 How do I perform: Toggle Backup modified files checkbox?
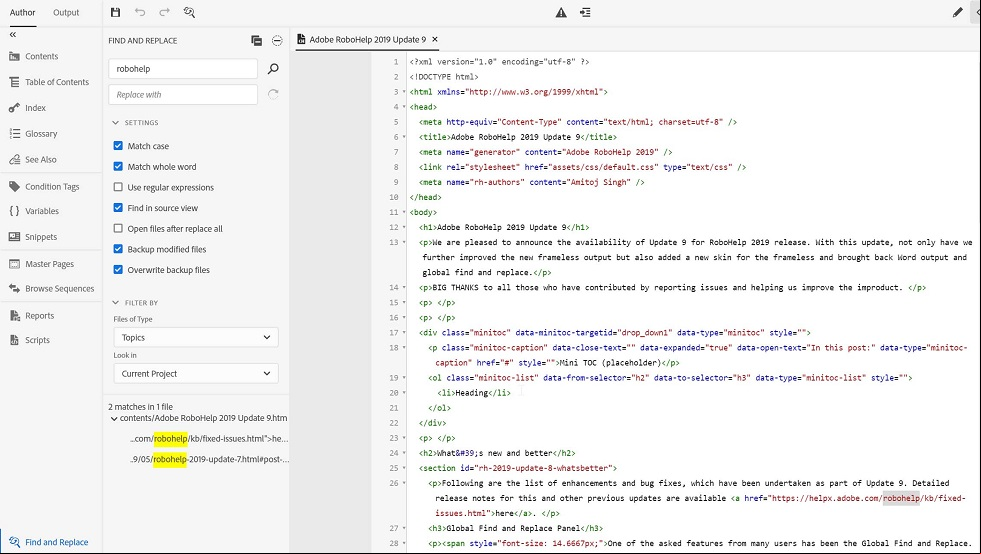tap(118, 249)
